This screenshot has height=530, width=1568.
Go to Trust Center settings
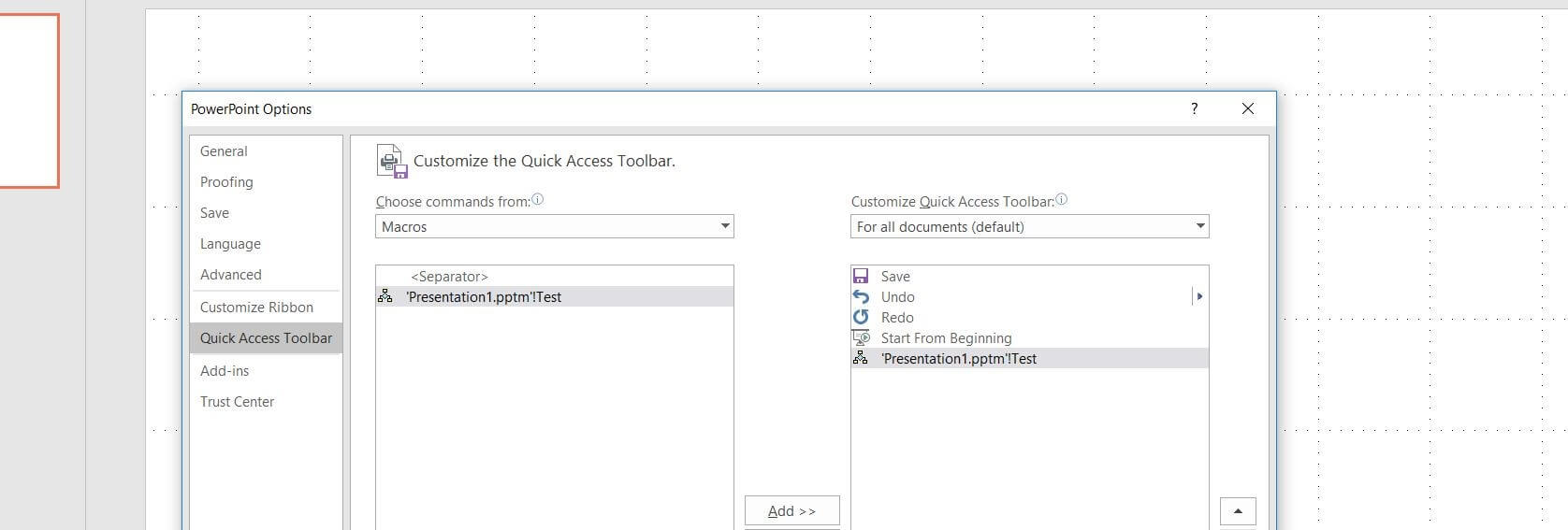click(x=237, y=402)
